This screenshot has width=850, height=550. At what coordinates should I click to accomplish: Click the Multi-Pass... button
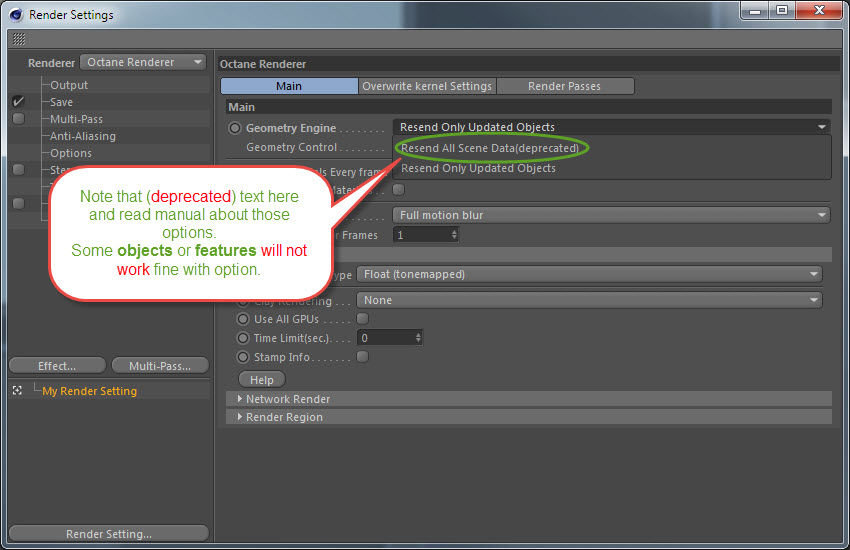(160, 366)
